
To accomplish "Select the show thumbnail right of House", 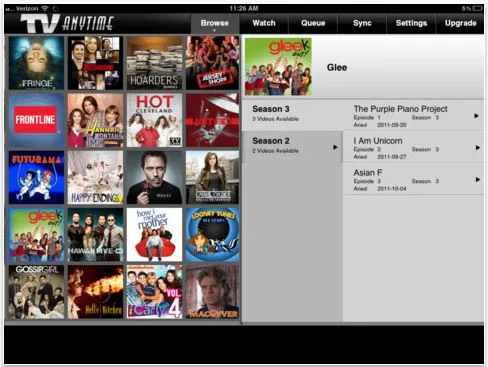I will 212,177.
